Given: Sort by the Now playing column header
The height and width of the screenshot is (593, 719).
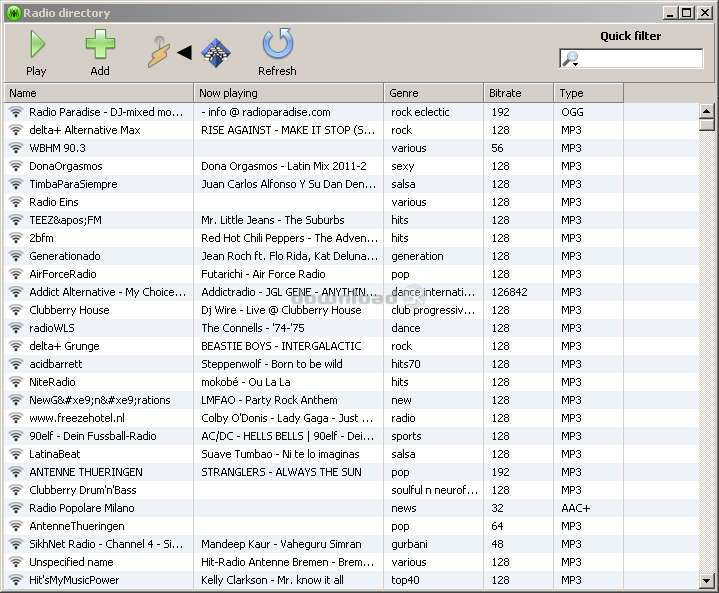Looking at the screenshot, I should 288,93.
